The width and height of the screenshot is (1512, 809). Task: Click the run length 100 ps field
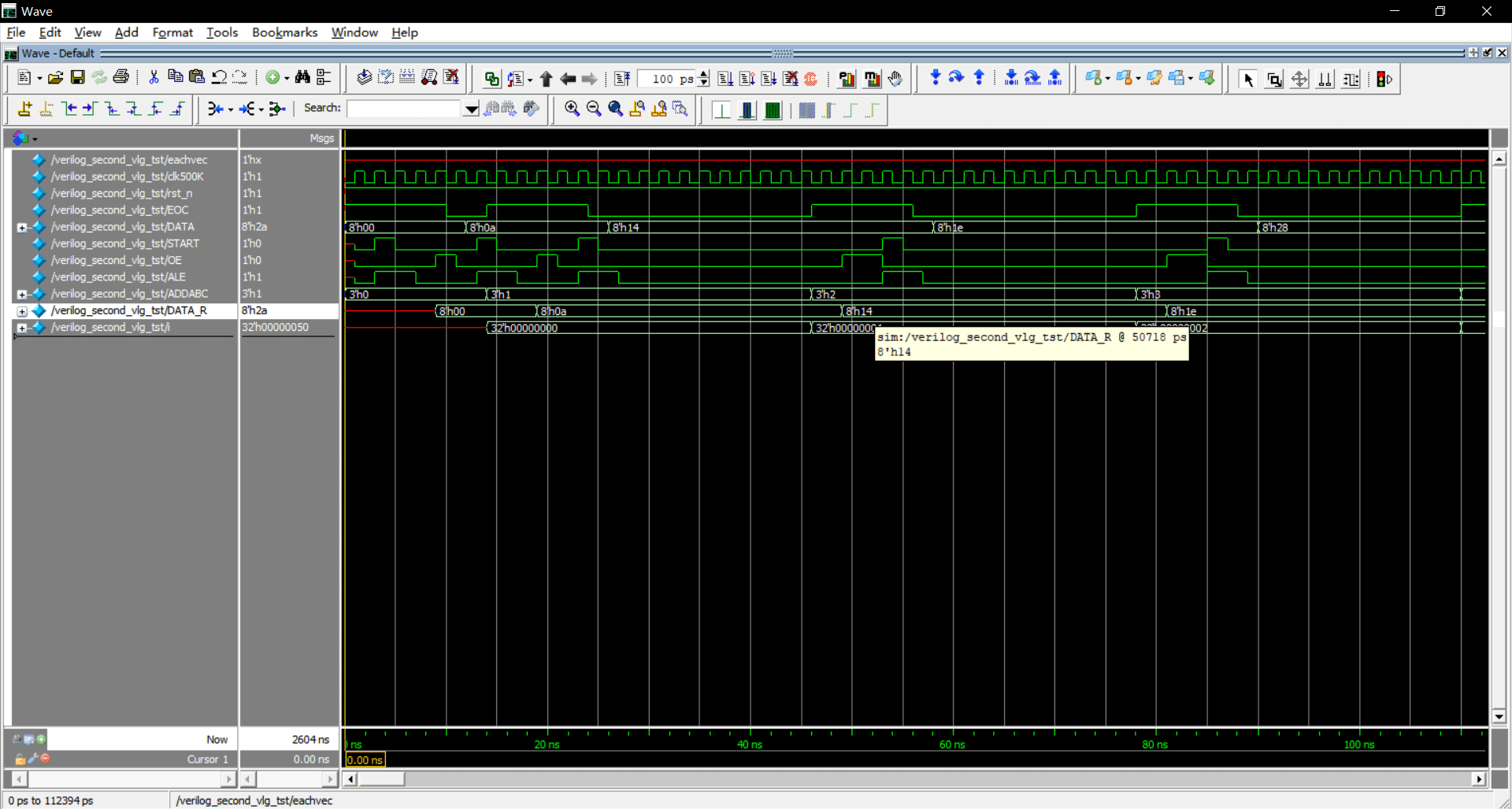668,79
